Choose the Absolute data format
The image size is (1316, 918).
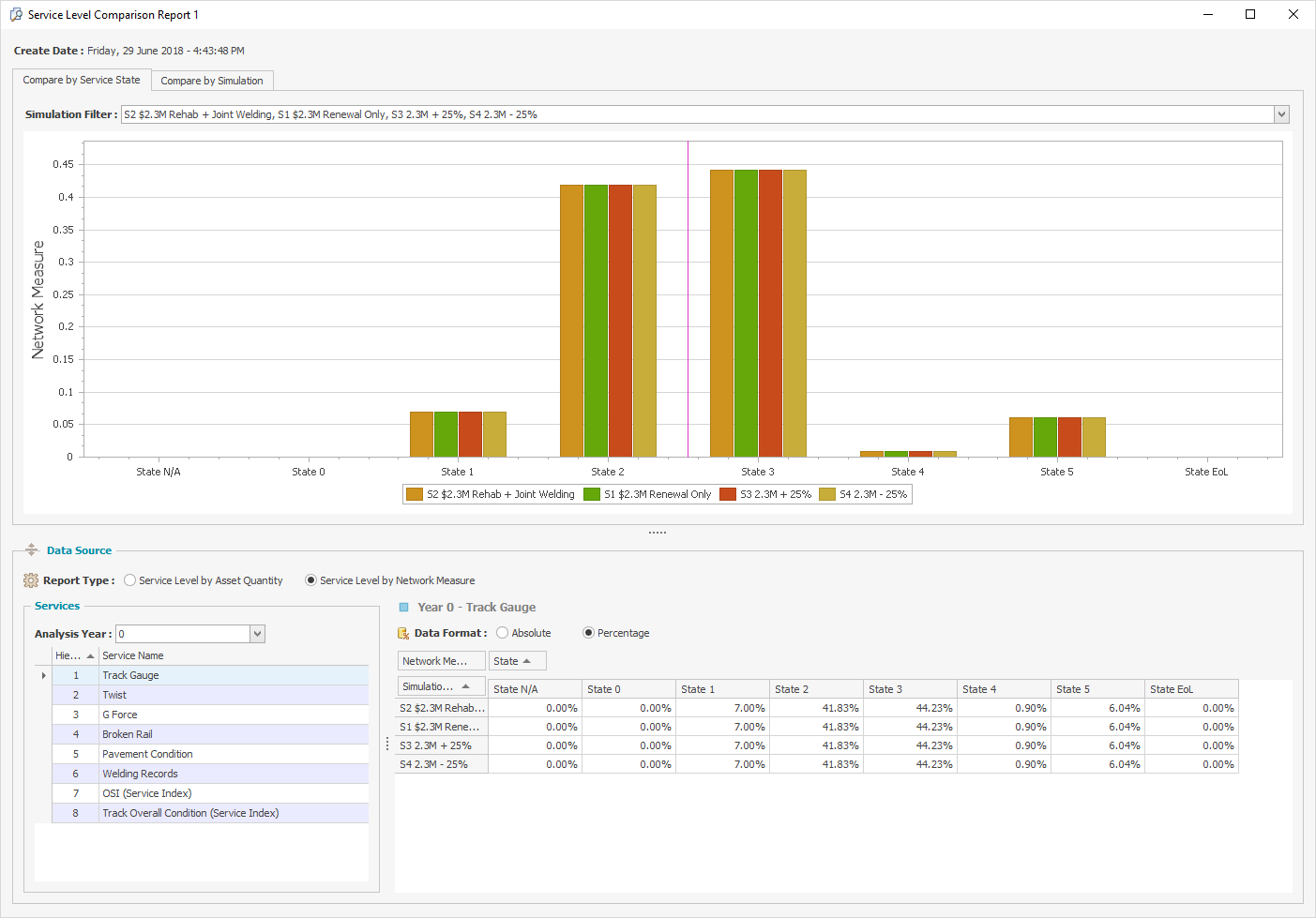503,633
